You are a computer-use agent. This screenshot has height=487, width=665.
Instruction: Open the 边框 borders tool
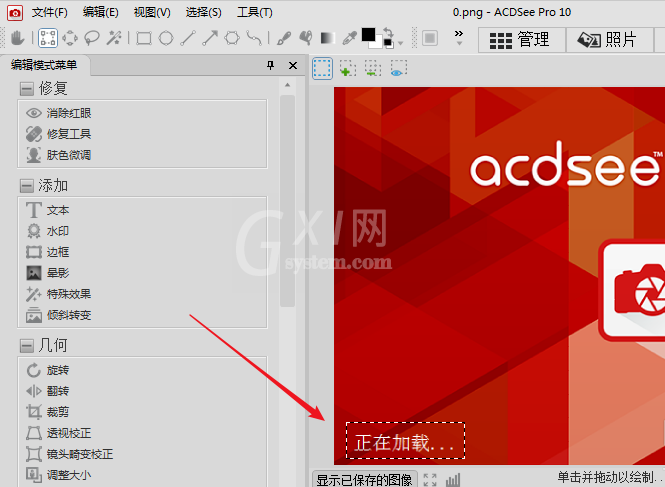(x=48, y=252)
